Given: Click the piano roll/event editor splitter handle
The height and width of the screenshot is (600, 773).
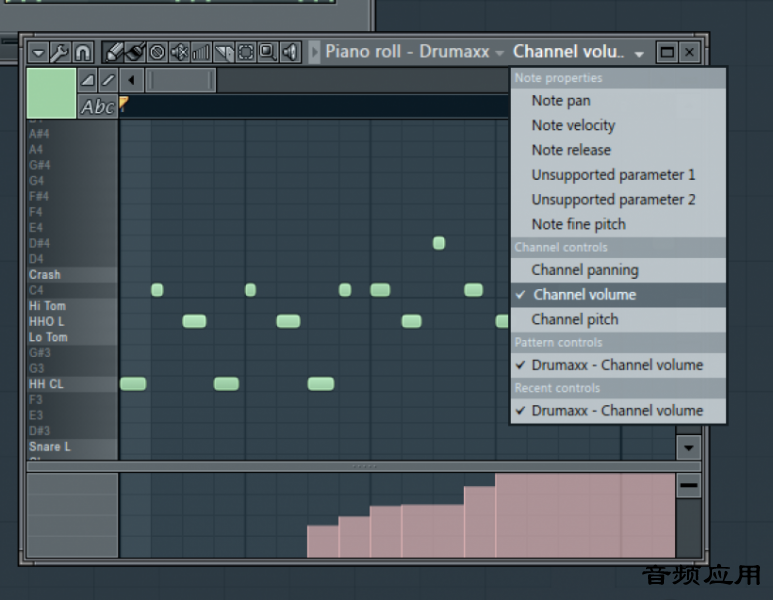Looking at the screenshot, I should click(364, 466).
